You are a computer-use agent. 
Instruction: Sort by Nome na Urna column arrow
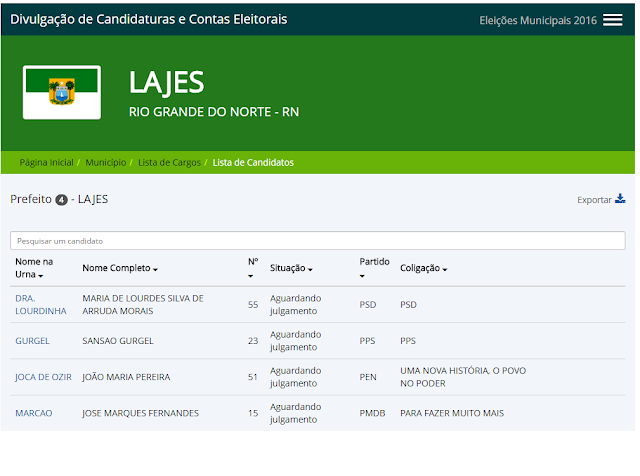coord(40,276)
